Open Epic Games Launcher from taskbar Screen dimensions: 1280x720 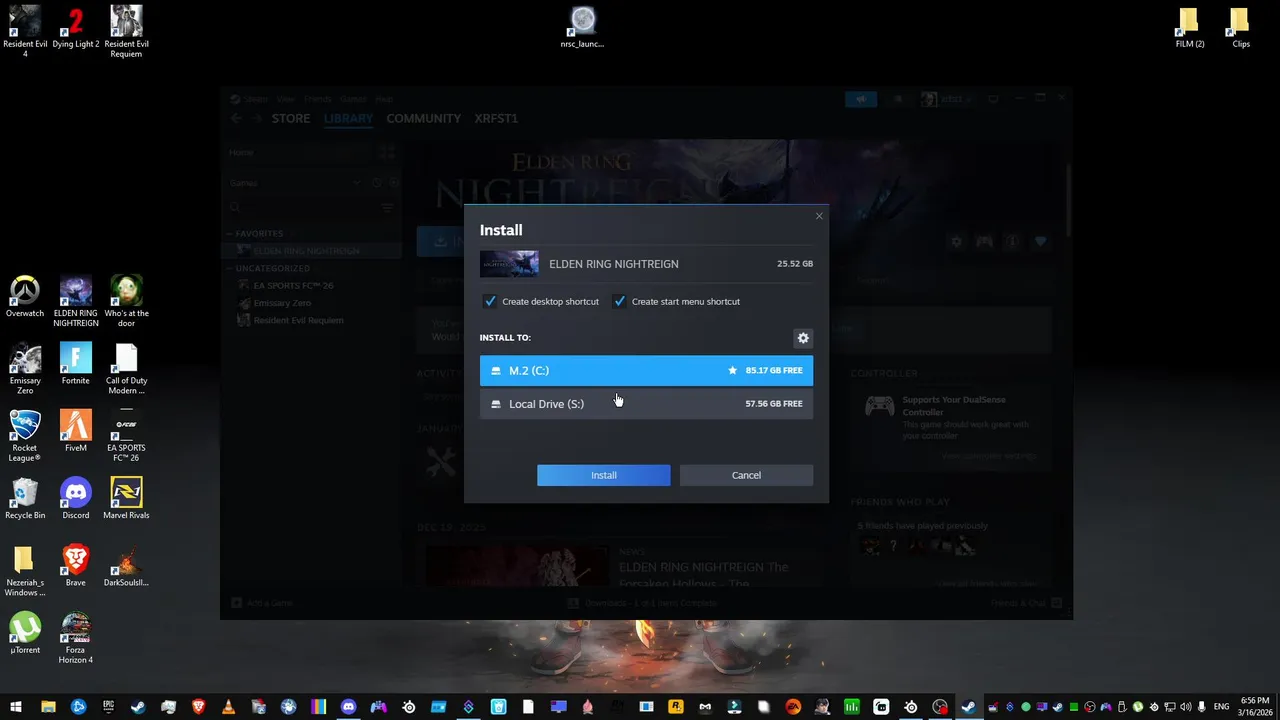[x=108, y=707]
